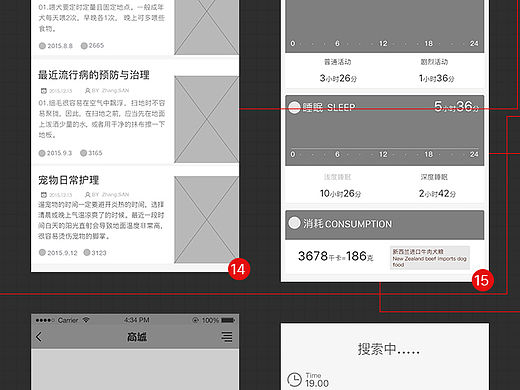Tap the date 2015.9.12 under 宠物日常护理
This screenshot has height=390, width=520.
(62, 253)
